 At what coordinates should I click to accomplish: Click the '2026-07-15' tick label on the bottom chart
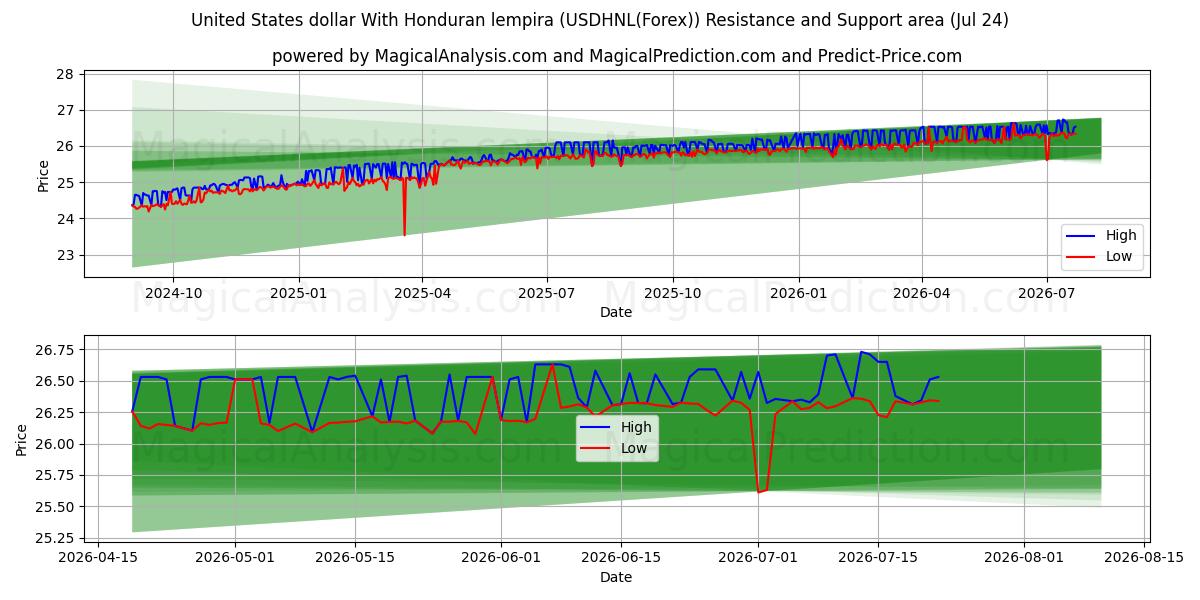tap(878, 558)
